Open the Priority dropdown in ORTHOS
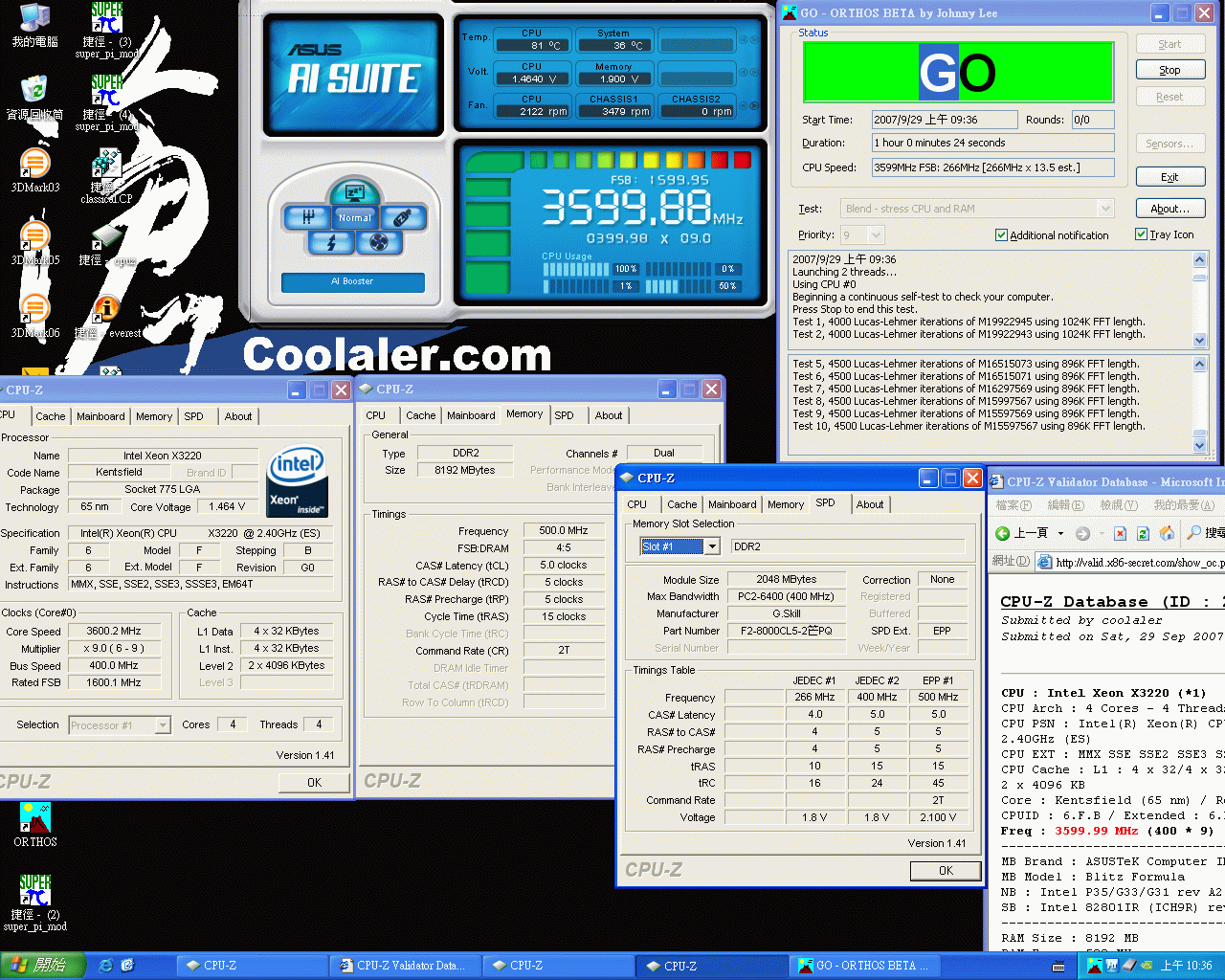1225x980 pixels. point(876,234)
